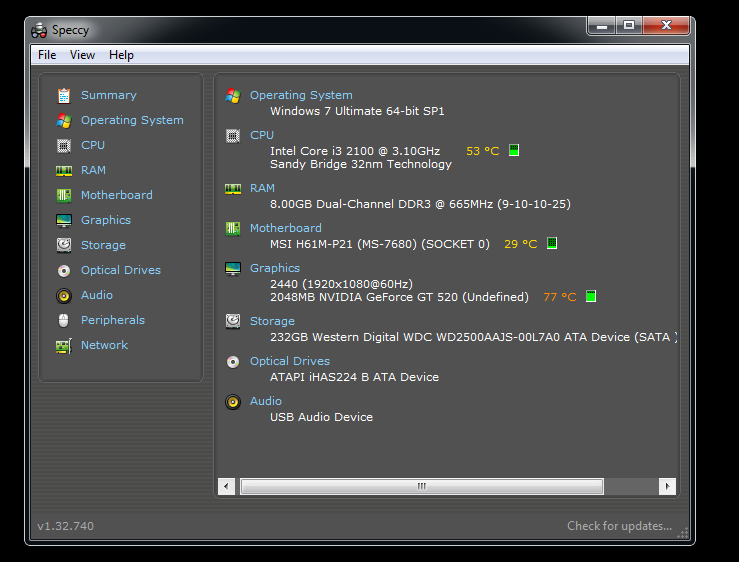This screenshot has height=562, width=739.
Task: Open Graphics section from sidebar
Action: click(x=106, y=220)
